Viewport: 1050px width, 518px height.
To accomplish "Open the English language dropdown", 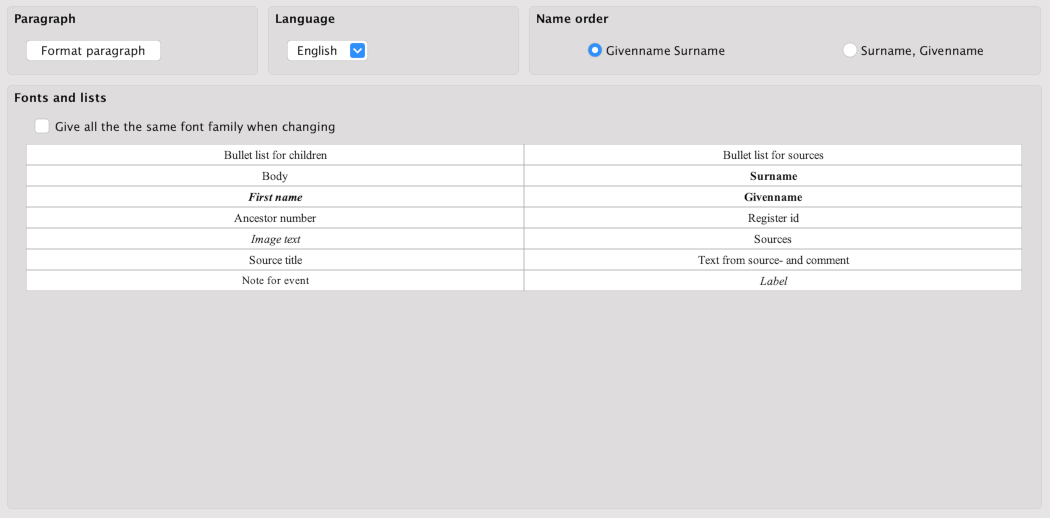I will coord(326,51).
